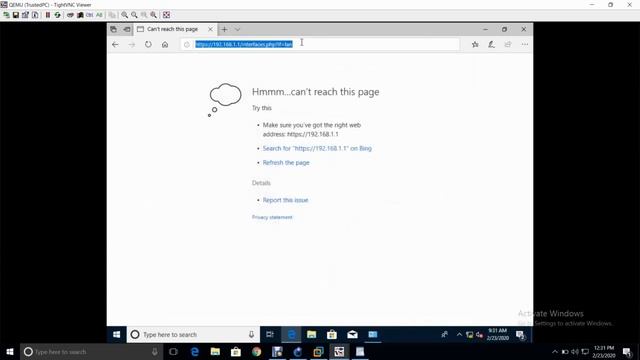Toggle TightVNC full-screen mode icon
The height and width of the screenshot is (360, 640).
167,15
